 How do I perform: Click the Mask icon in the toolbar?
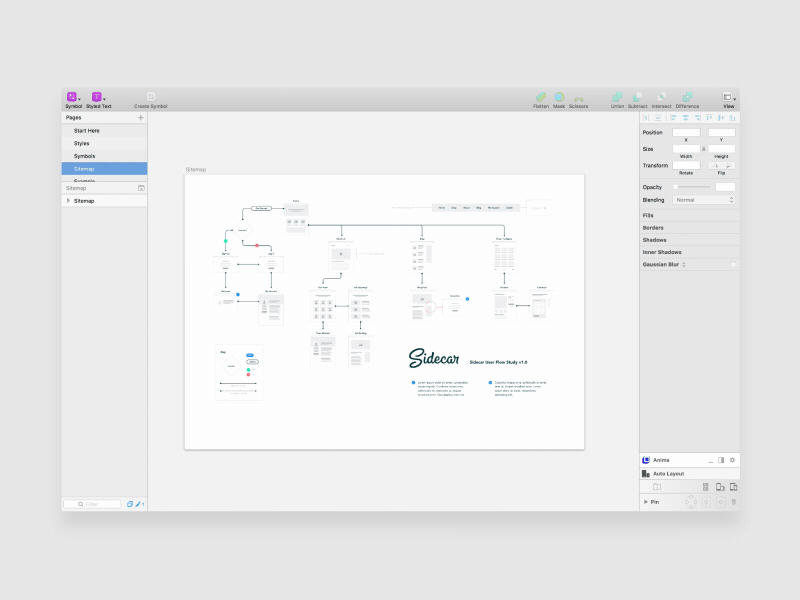(559, 95)
